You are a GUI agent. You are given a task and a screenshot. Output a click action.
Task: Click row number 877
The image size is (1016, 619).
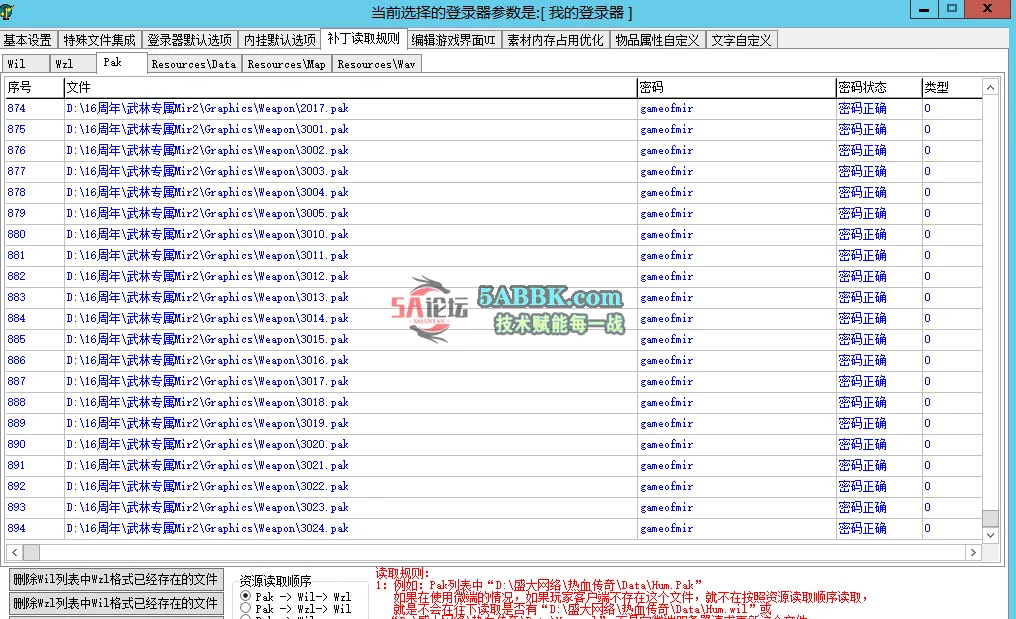coord(17,171)
